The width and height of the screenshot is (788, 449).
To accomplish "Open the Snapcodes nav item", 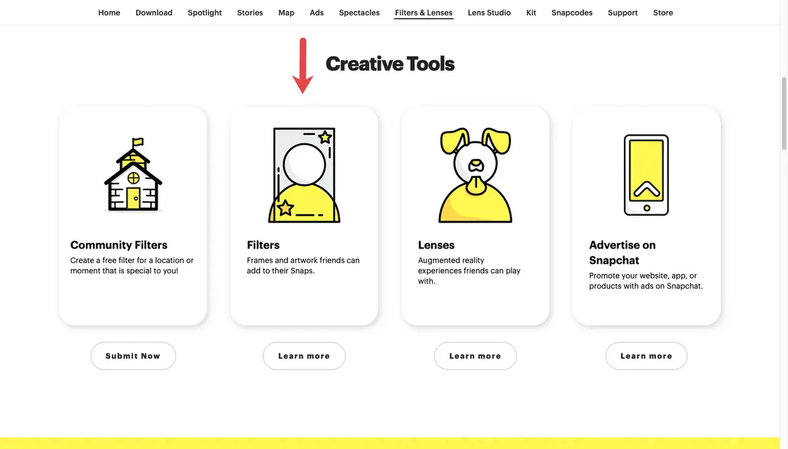I will click(572, 13).
